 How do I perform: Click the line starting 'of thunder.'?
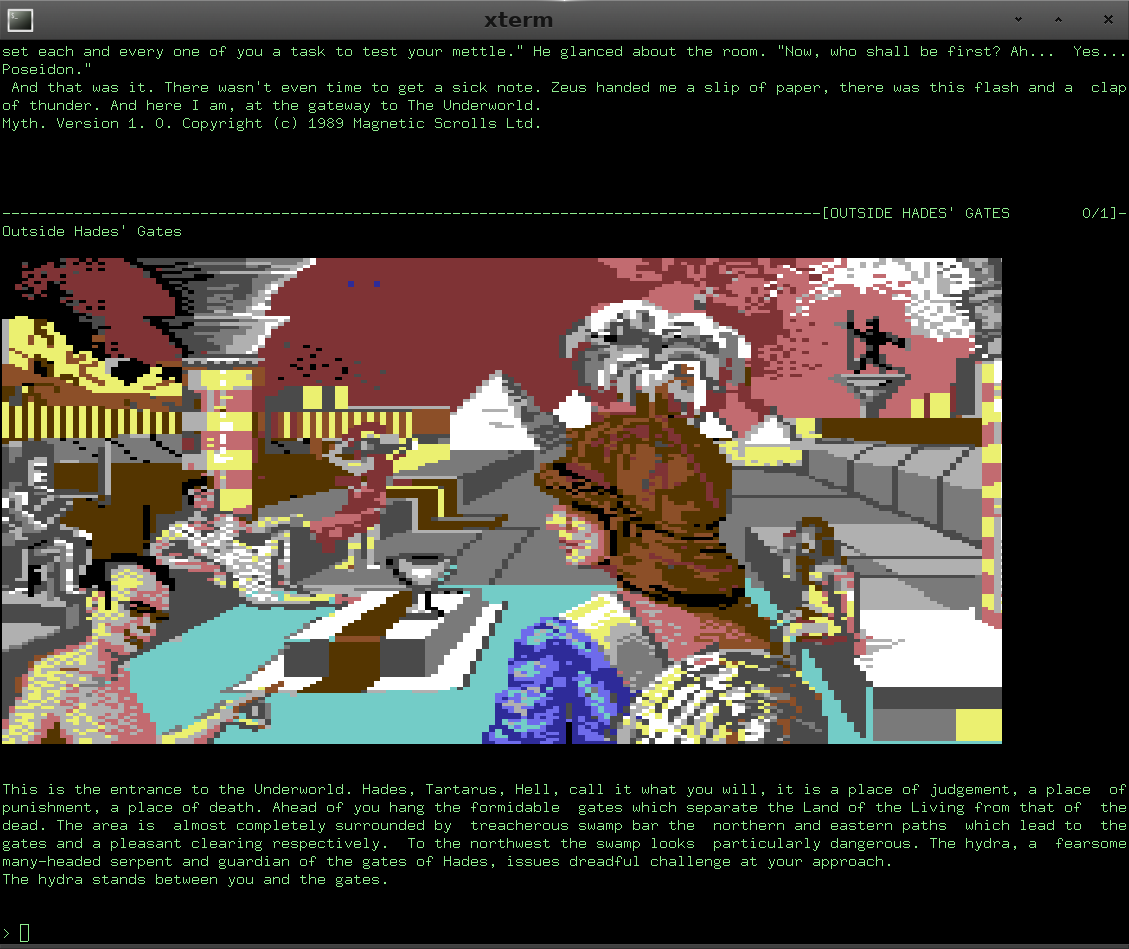(x=271, y=105)
